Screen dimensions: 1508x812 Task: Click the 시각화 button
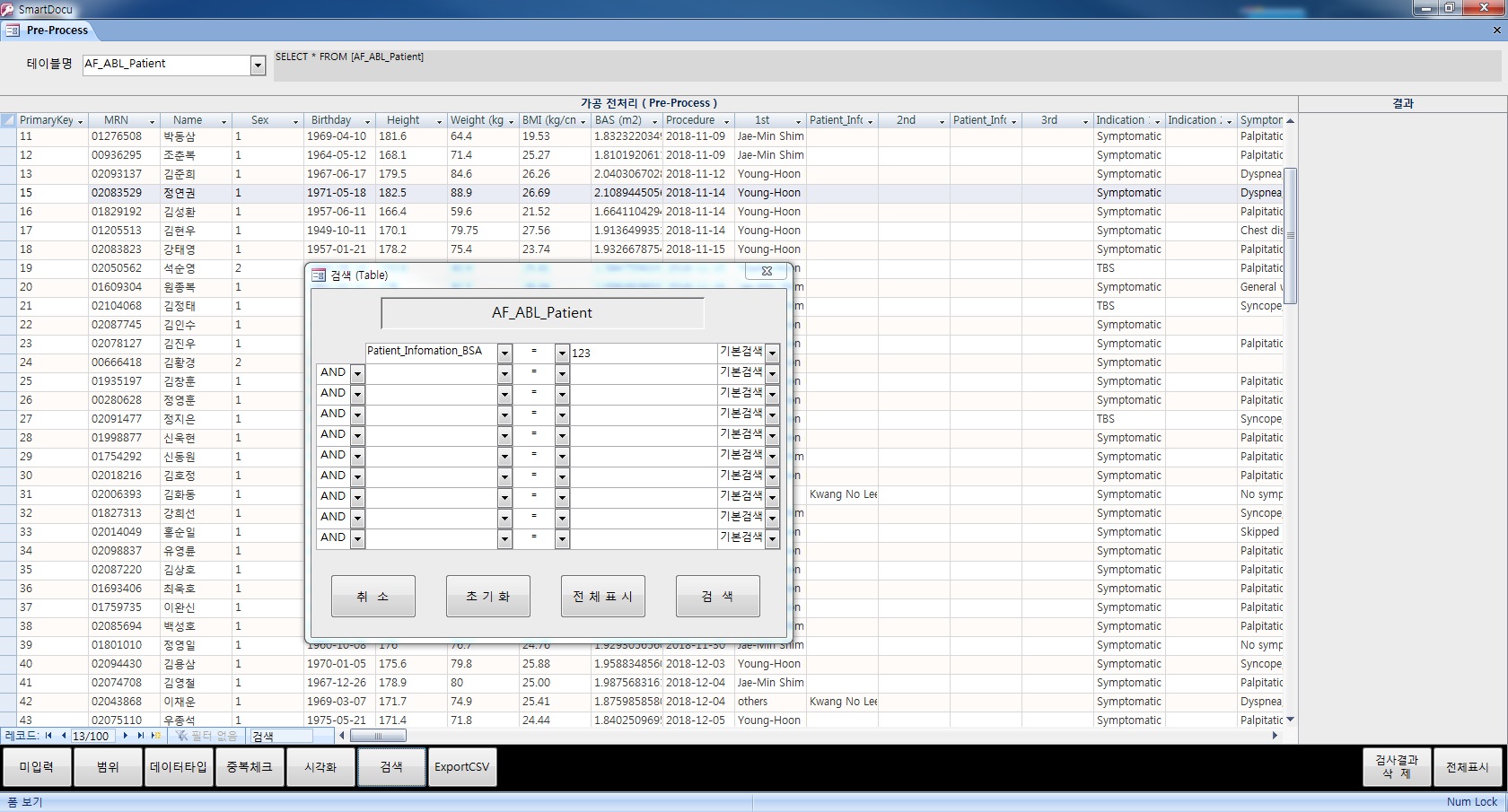click(320, 767)
